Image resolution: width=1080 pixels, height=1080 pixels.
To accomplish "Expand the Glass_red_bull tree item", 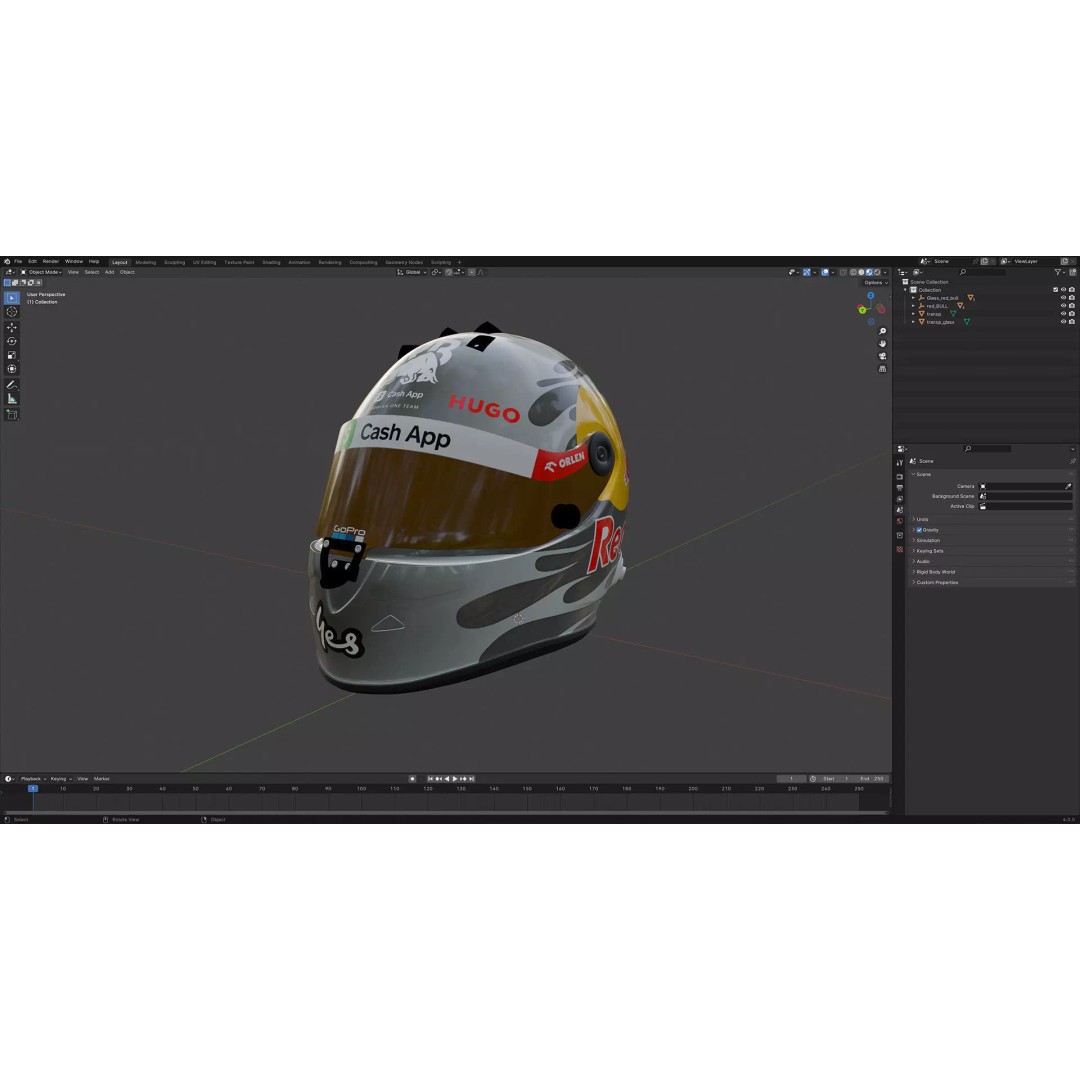I will 913,298.
